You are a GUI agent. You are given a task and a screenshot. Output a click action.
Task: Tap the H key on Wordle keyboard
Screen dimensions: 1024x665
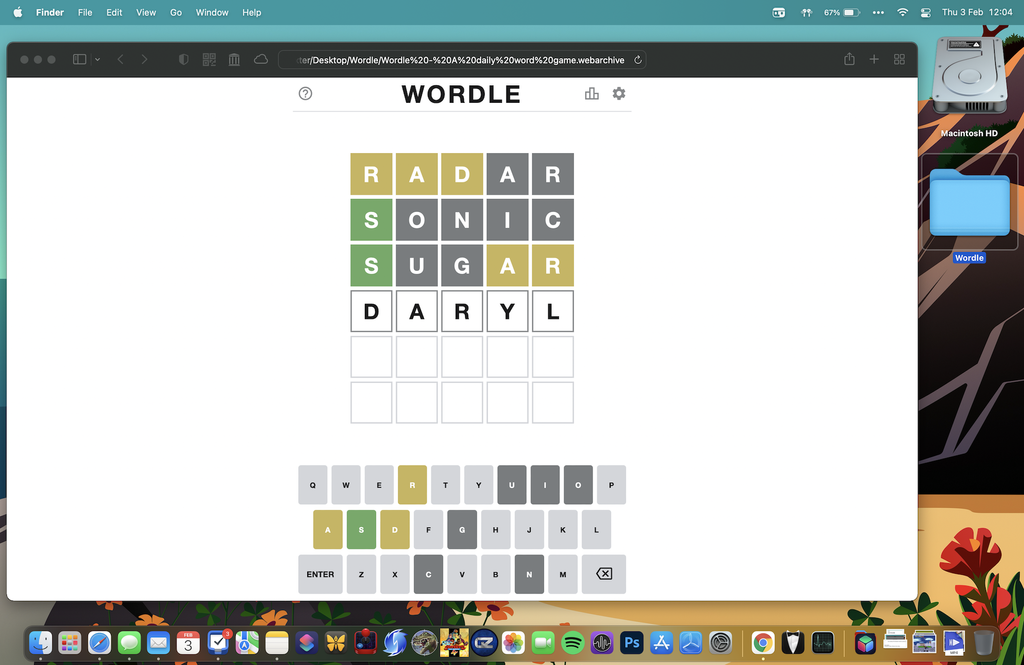click(496, 529)
